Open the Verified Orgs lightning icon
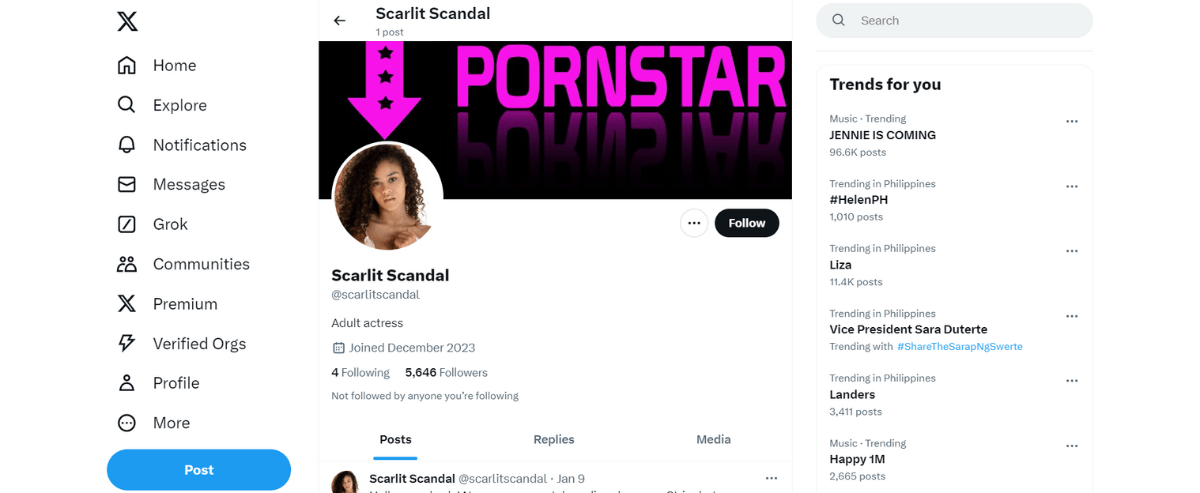This screenshot has height=493, width=1200. point(127,343)
